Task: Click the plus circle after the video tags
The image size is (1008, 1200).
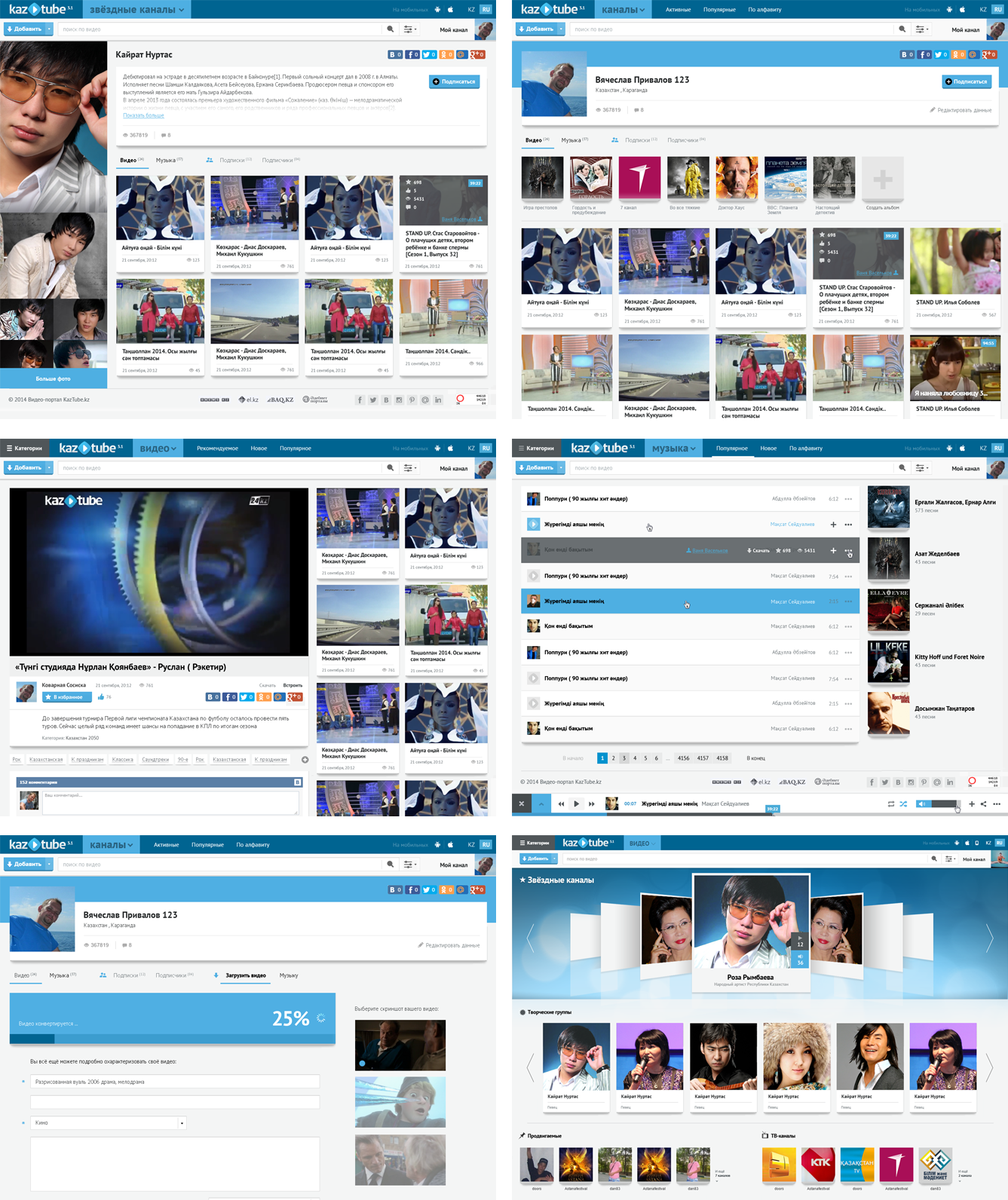Action: (x=305, y=760)
